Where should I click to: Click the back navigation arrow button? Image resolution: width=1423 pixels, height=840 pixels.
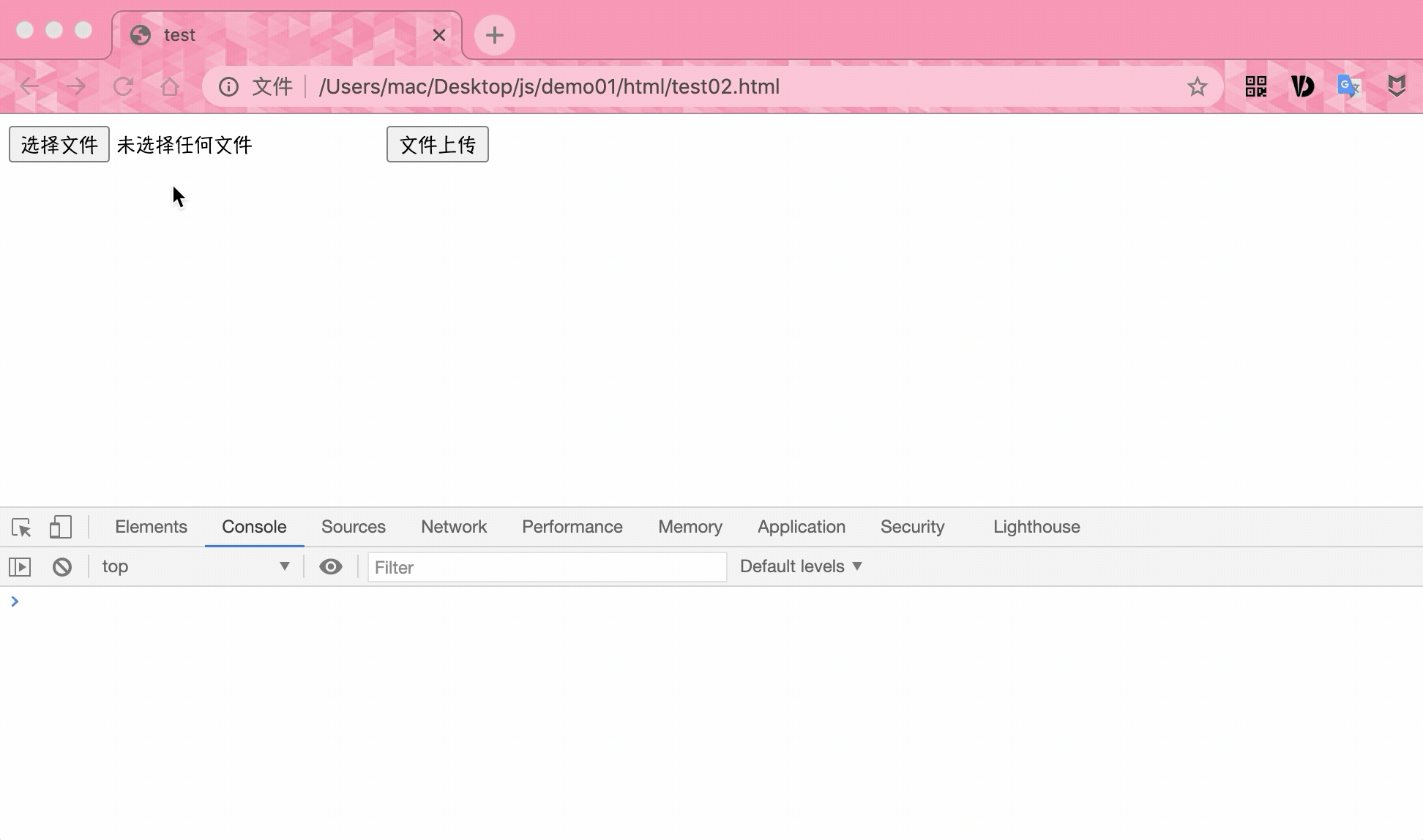pyautogui.click(x=28, y=86)
